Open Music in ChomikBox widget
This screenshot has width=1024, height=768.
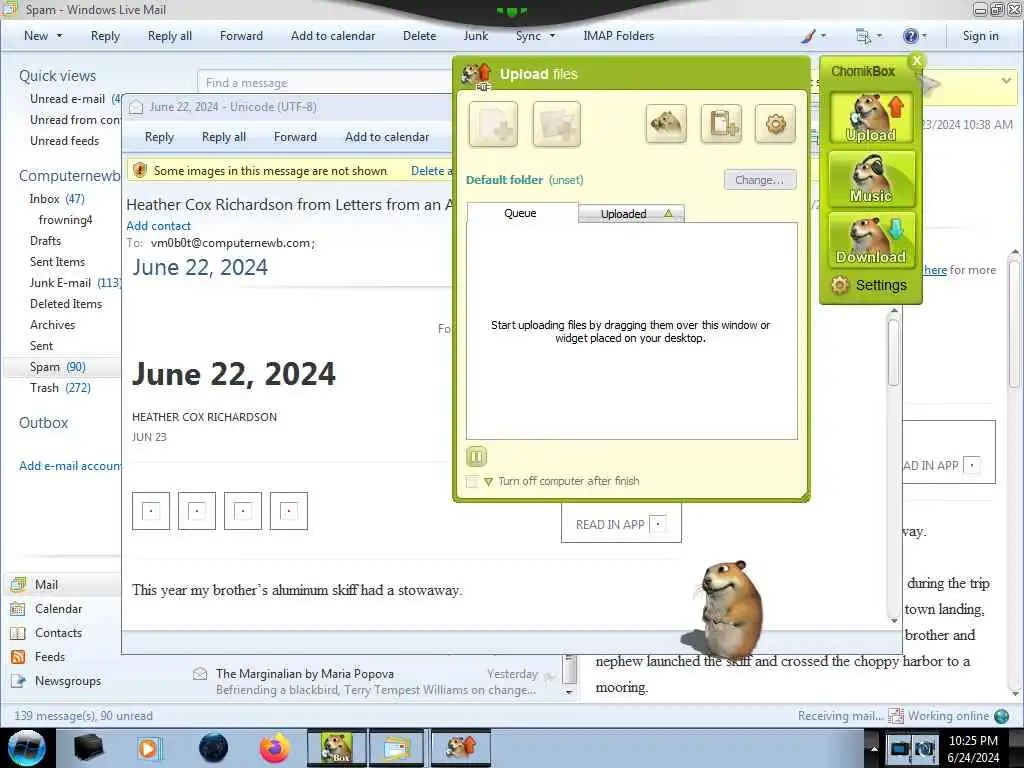871,178
